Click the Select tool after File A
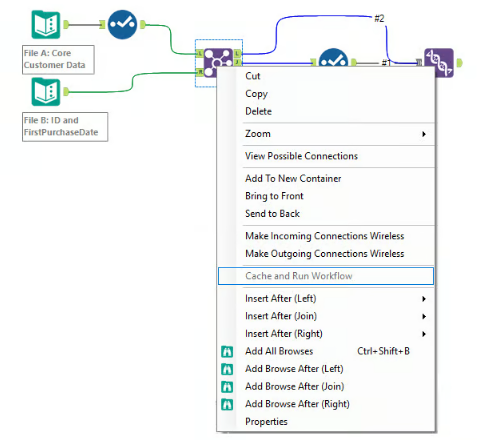Image resolution: width=477 pixels, height=440 pixels. [x=122, y=25]
